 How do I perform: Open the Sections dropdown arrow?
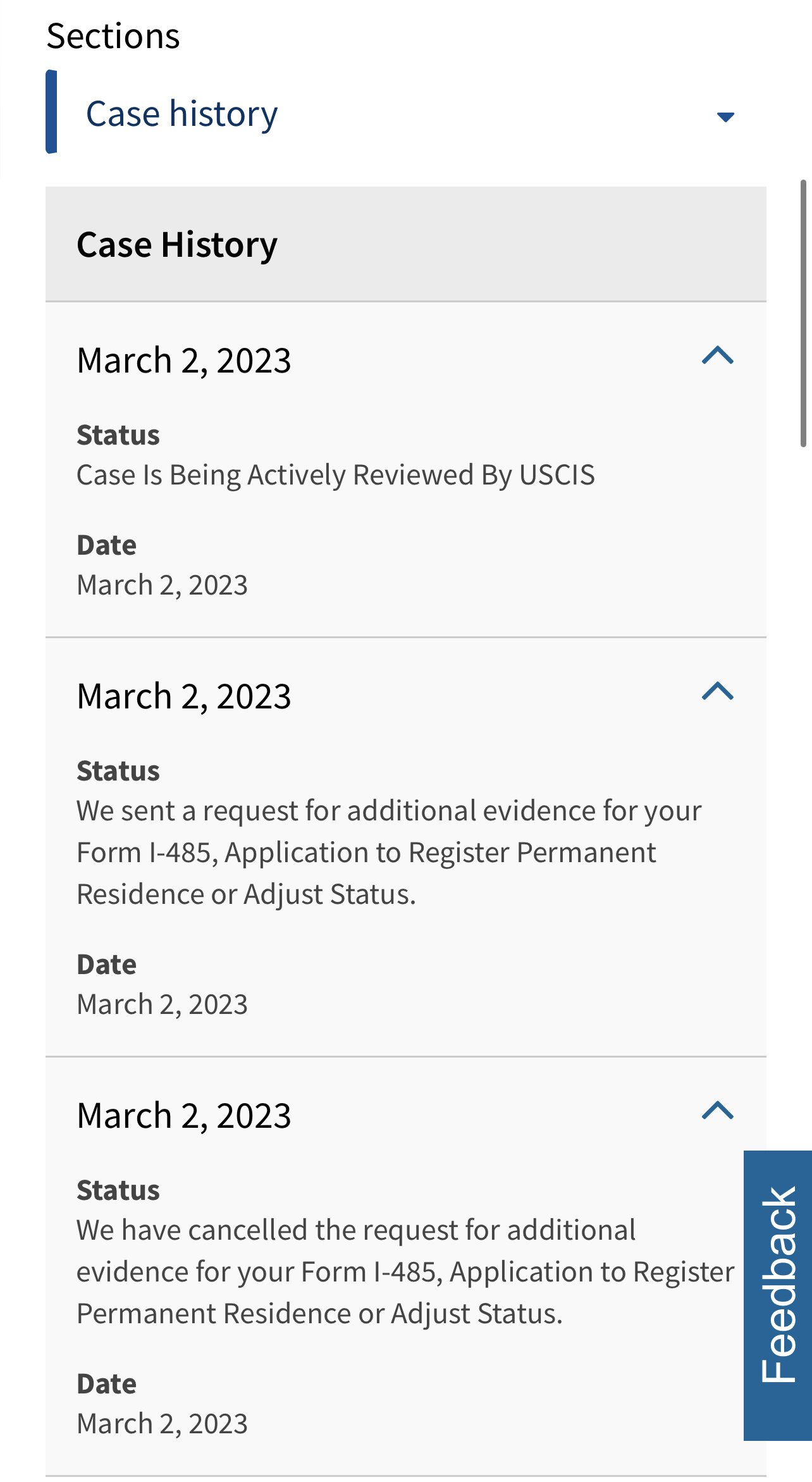tap(725, 116)
